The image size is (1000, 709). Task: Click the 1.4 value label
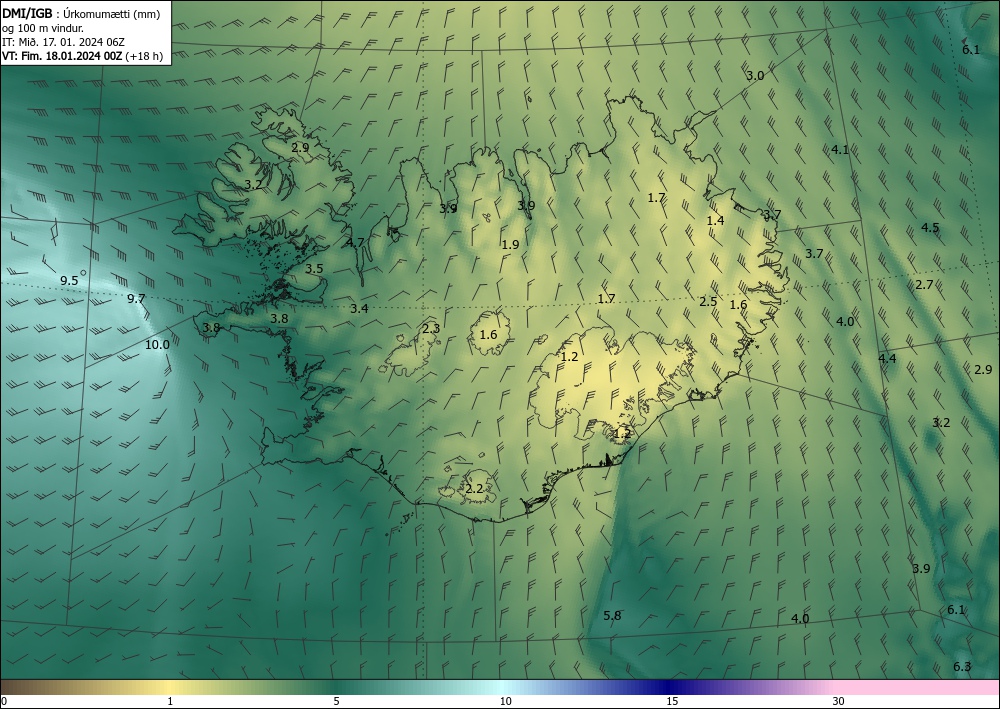pyautogui.click(x=716, y=221)
